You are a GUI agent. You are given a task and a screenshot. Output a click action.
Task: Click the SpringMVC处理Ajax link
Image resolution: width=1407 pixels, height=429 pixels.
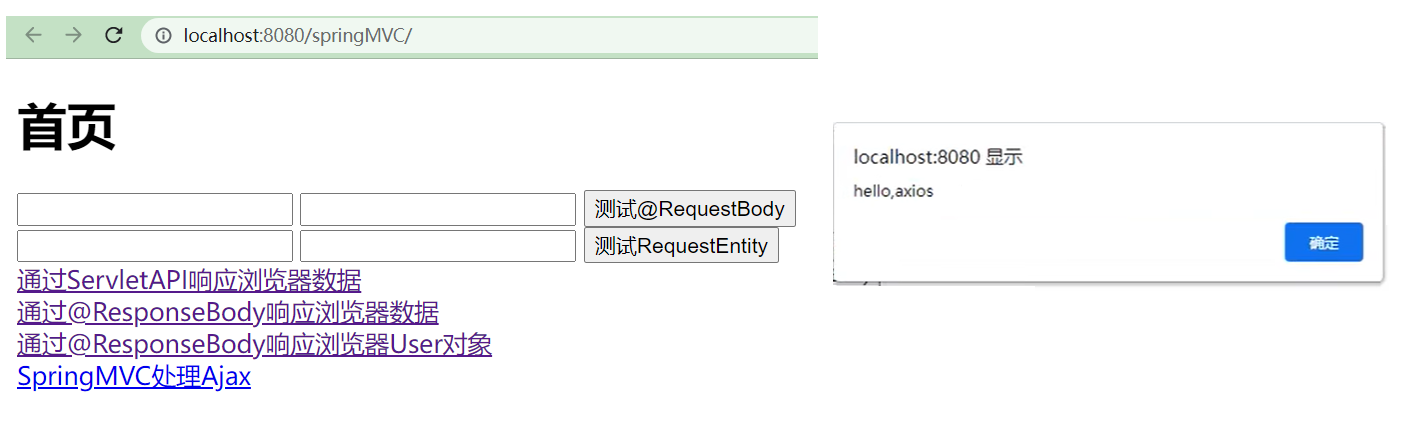pos(134,377)
